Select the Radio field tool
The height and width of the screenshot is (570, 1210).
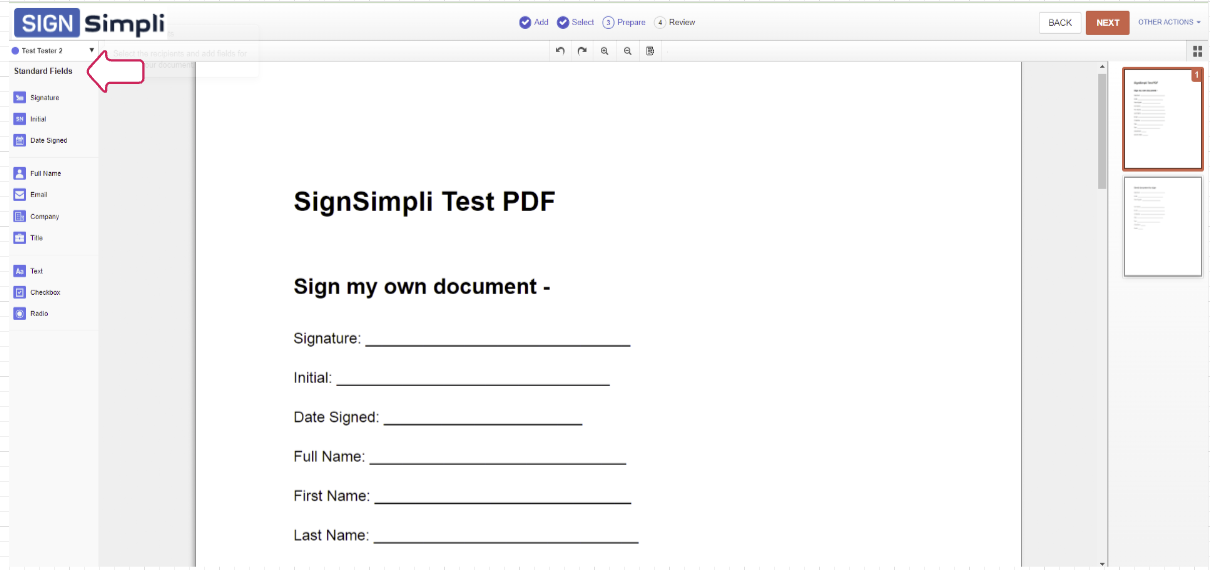pyautogui.click(x=20, y=314)
